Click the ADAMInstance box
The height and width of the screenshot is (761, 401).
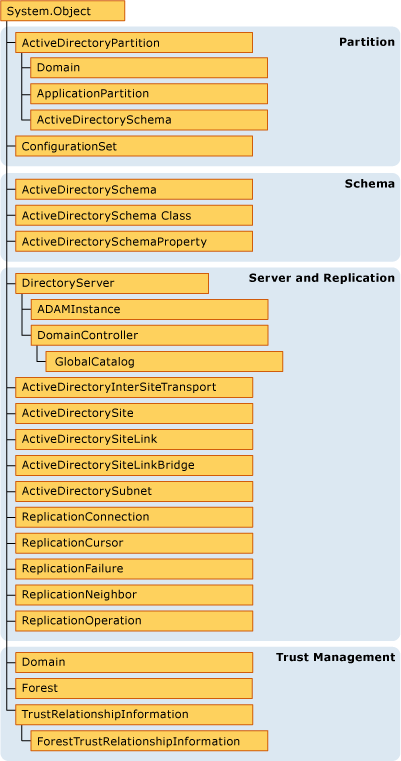pos(150,309)
